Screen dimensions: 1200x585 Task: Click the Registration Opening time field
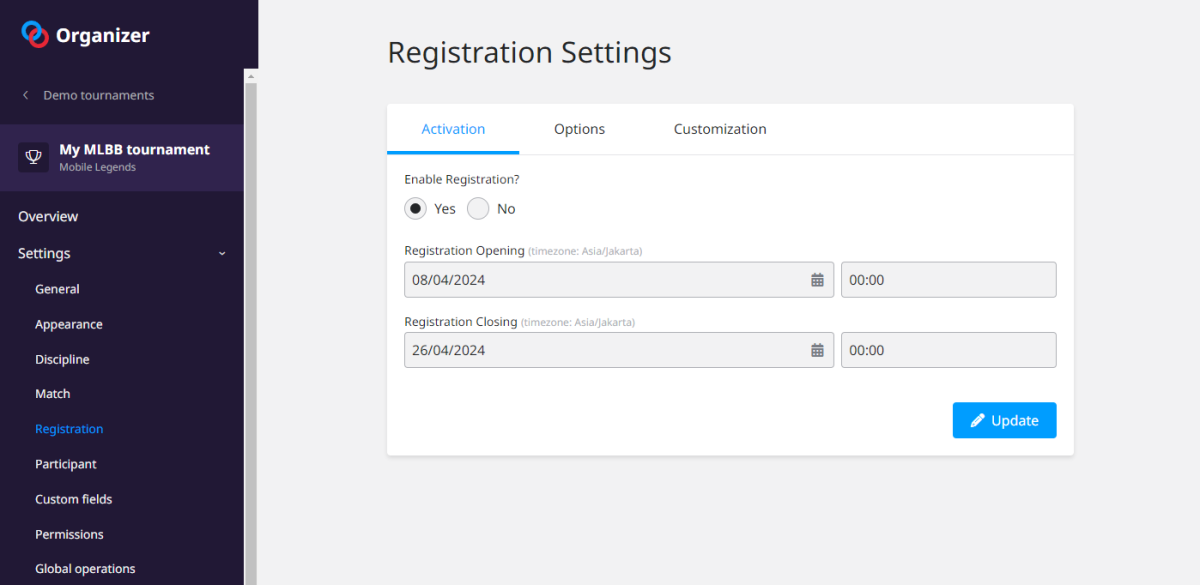[x=948, y=280]
